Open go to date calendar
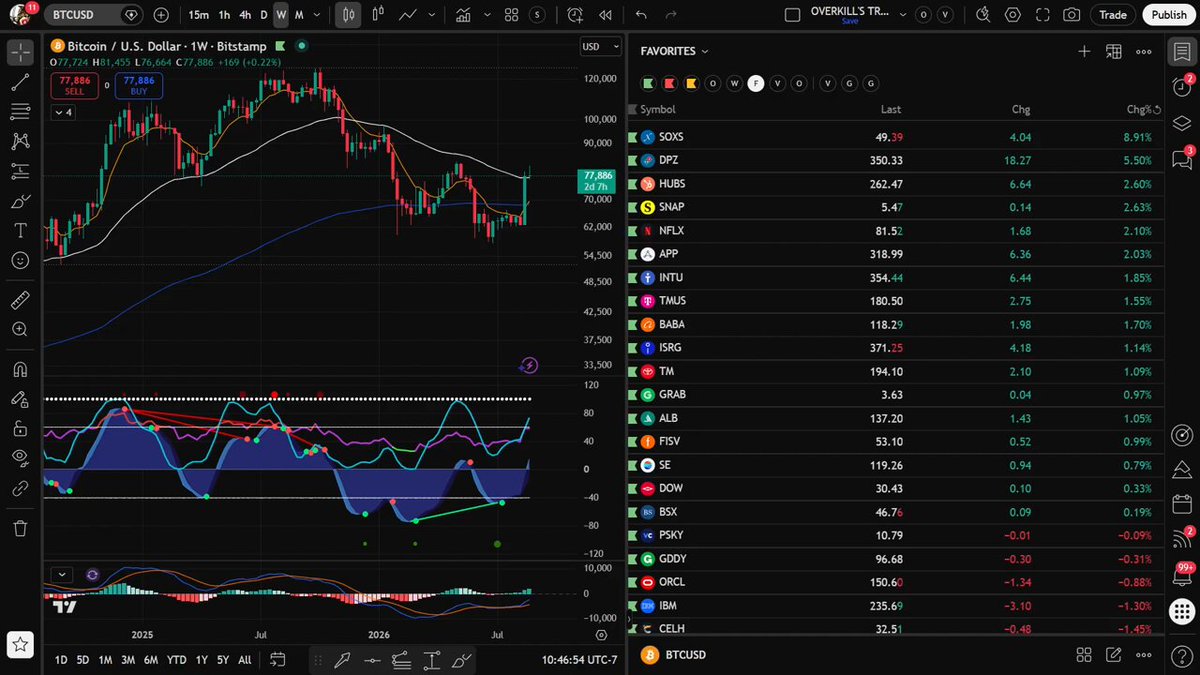This screenshot has height=675, width=1200. 277,660
